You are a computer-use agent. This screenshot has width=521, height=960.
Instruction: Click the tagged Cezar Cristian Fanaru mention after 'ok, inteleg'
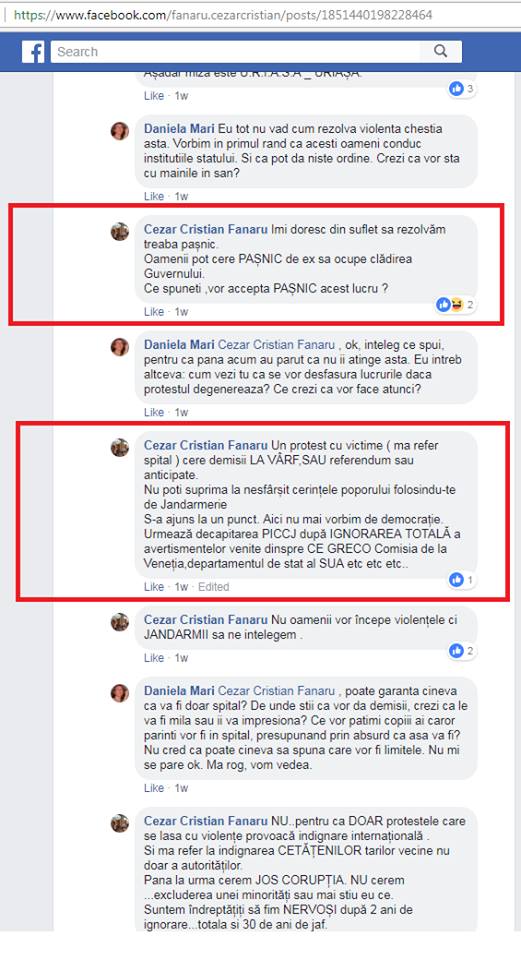(277, 345)
